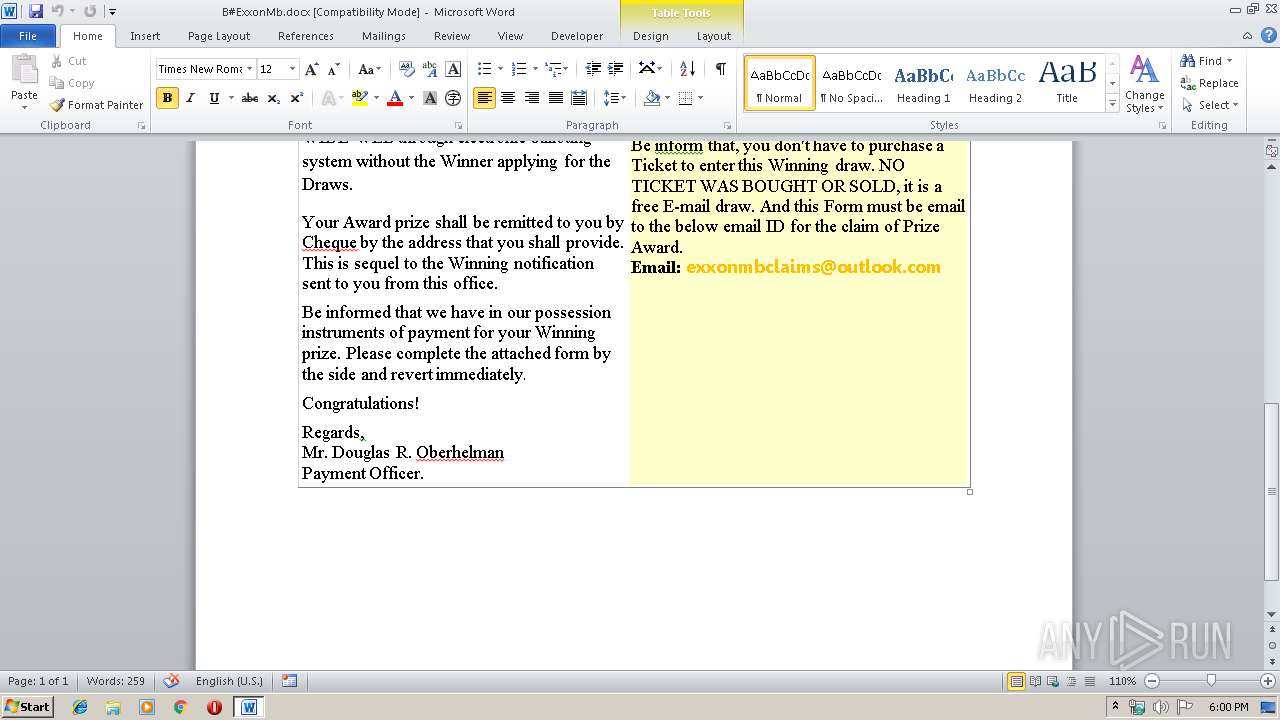Toggle Bold formatting
The width and height of the screenshot is (1280, 720).
(167, 98)
